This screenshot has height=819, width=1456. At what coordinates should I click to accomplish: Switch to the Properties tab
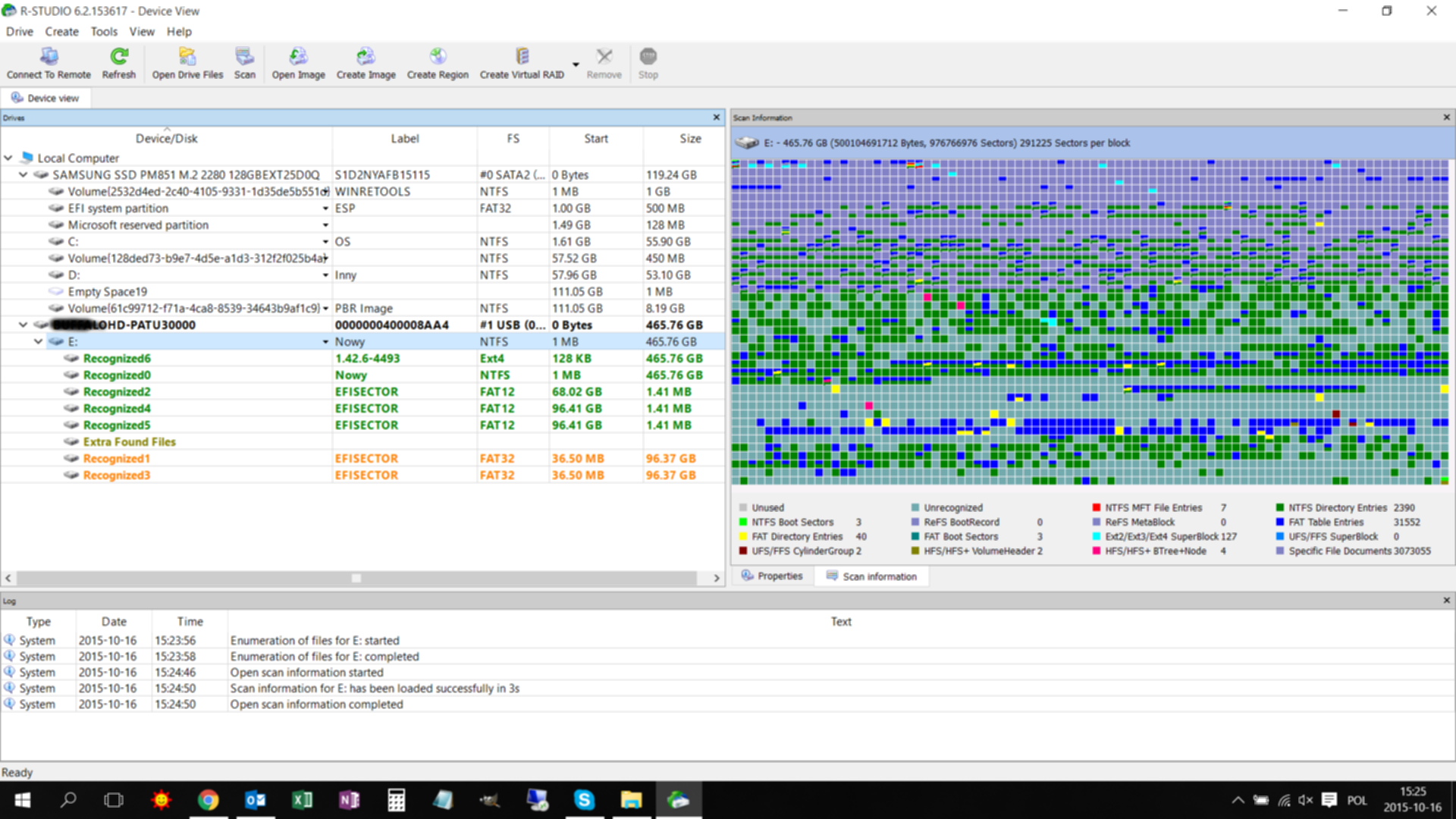click(x=772, y=576)
